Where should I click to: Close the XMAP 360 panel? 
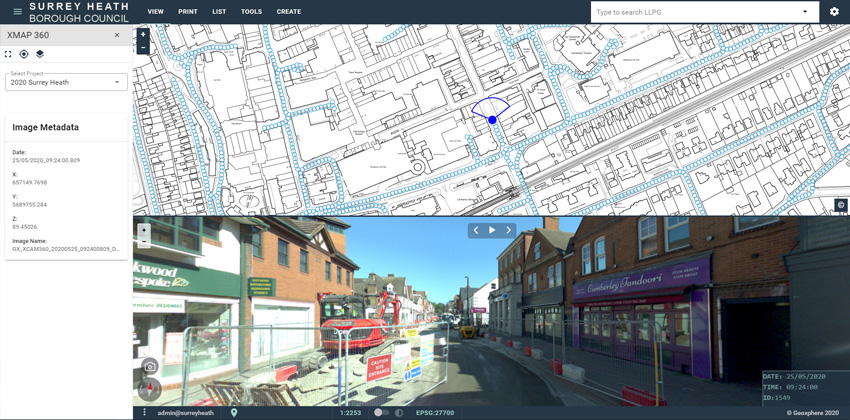pos(117,35)
